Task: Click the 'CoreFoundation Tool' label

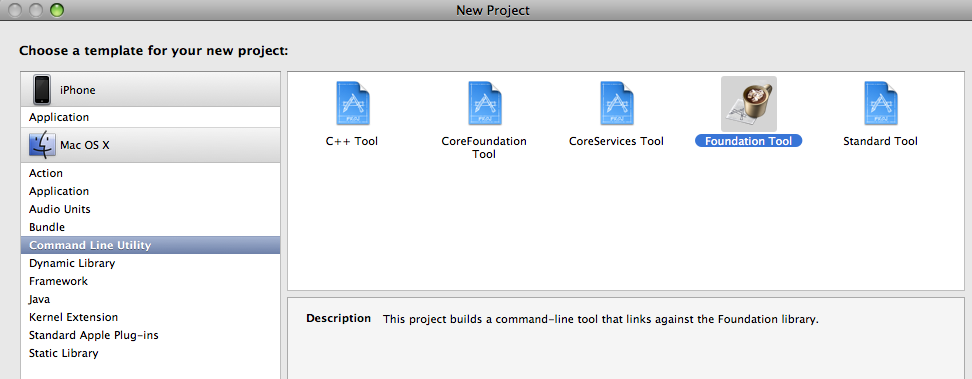Action: point(484,148)
